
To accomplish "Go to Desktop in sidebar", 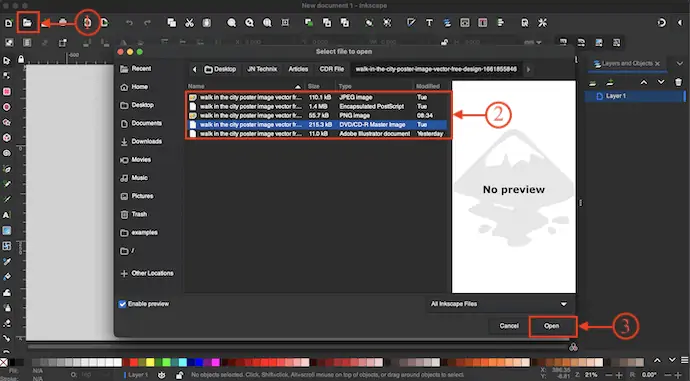I will [x=137, y=105].
